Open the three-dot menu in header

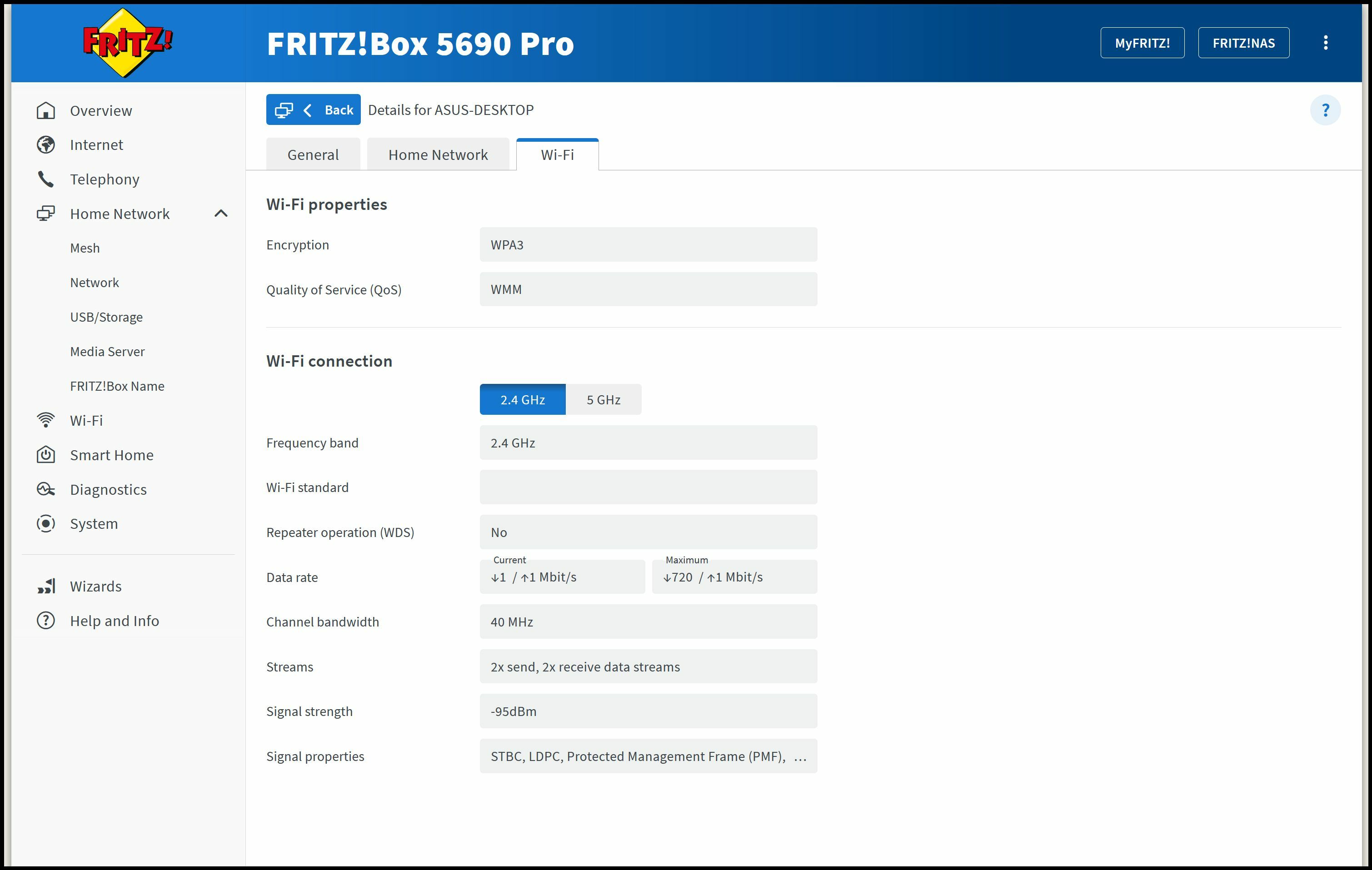click(1326, 43)
